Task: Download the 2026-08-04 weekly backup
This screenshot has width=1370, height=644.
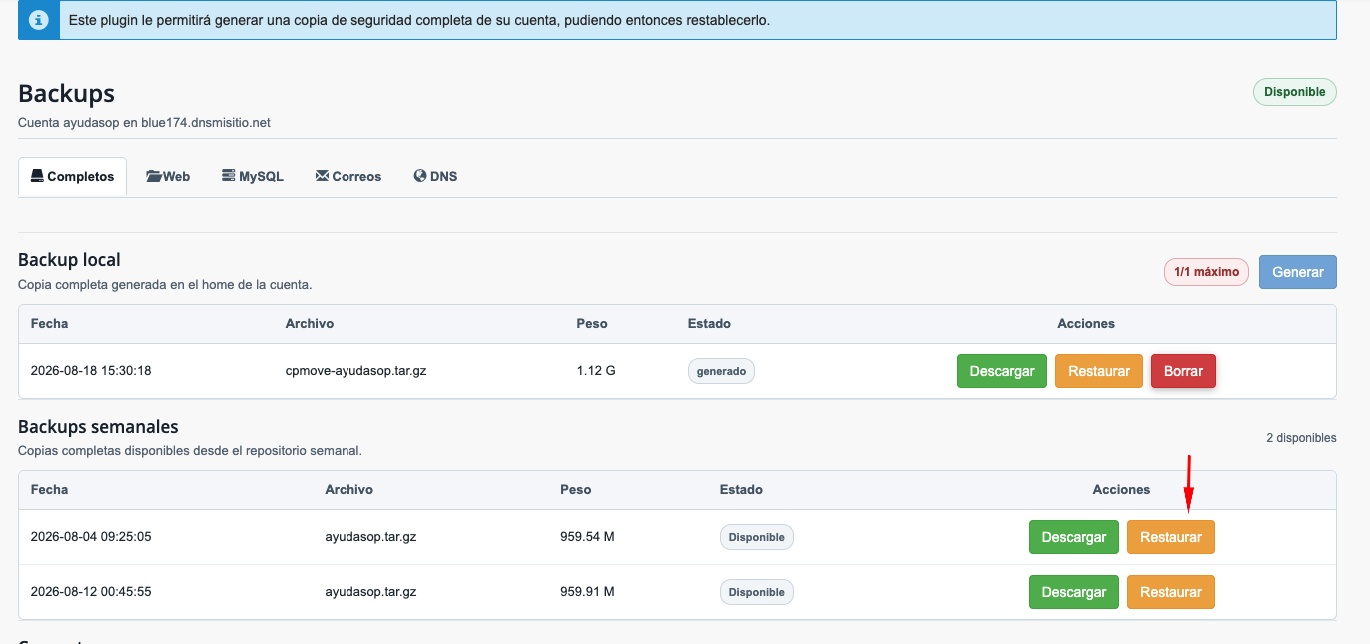Action: click(1074, 537)
